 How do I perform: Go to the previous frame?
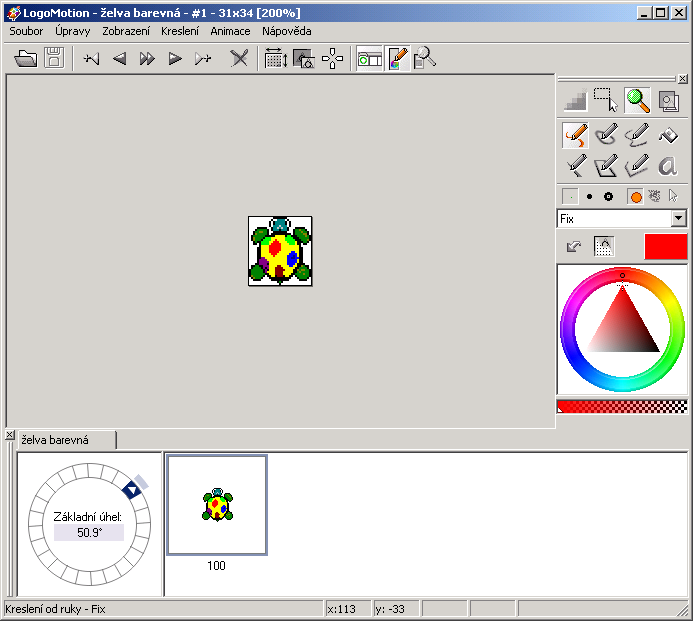tap(119, 59)
